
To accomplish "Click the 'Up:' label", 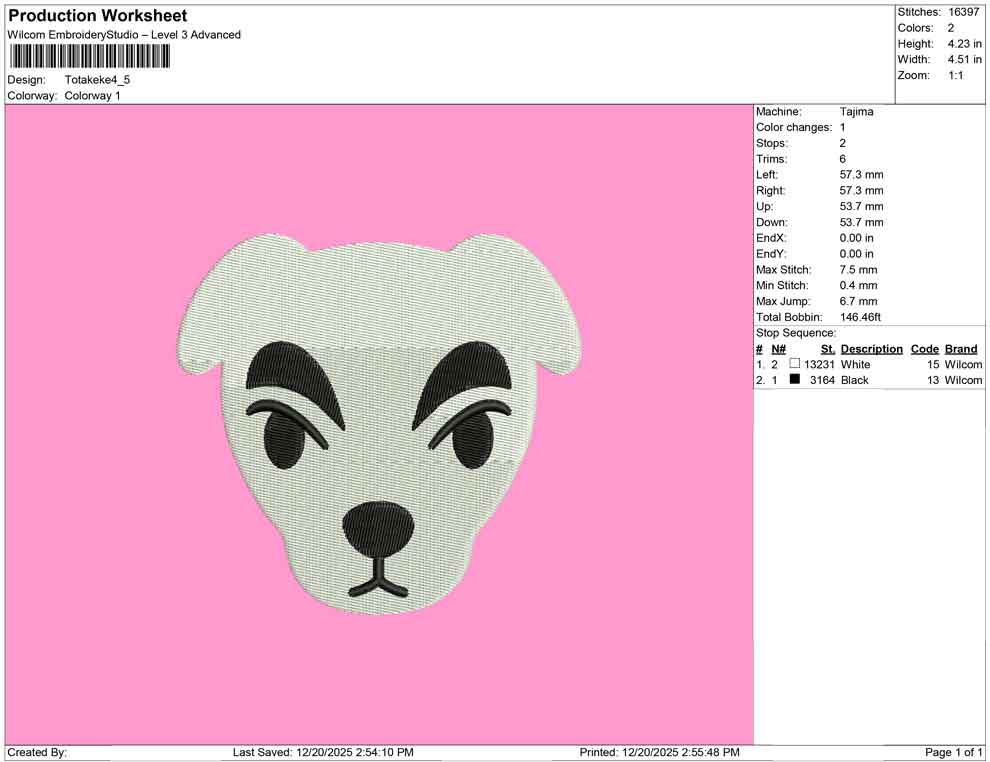I will 765,206.
